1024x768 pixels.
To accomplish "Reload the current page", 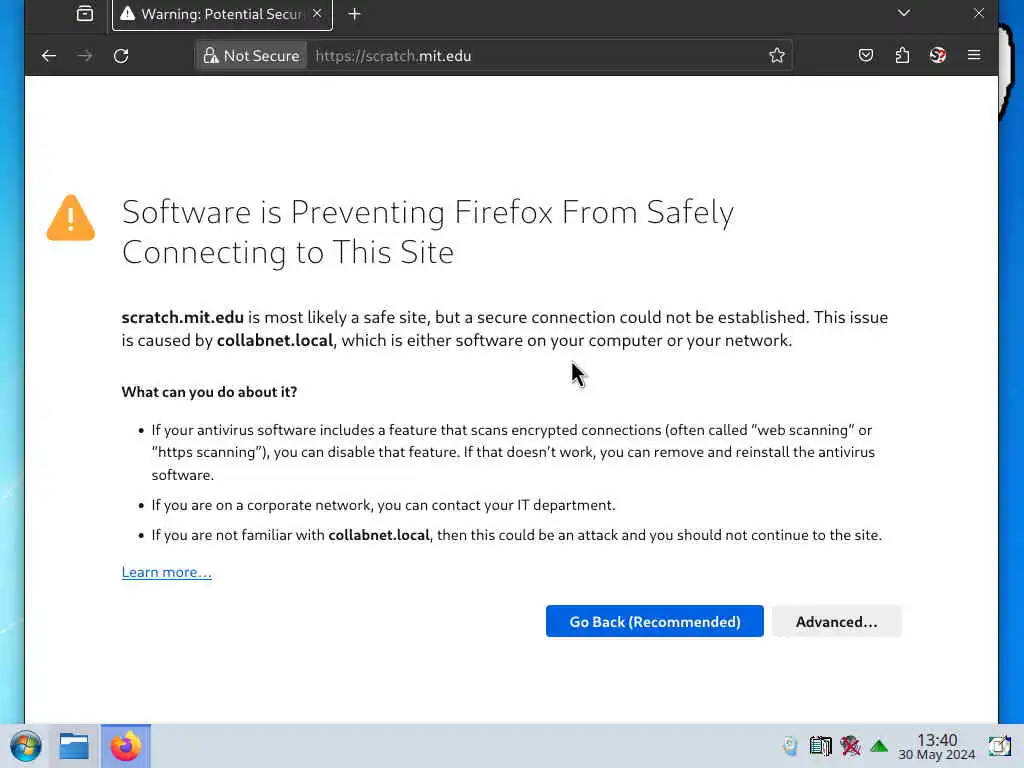I will coord(121,56).
